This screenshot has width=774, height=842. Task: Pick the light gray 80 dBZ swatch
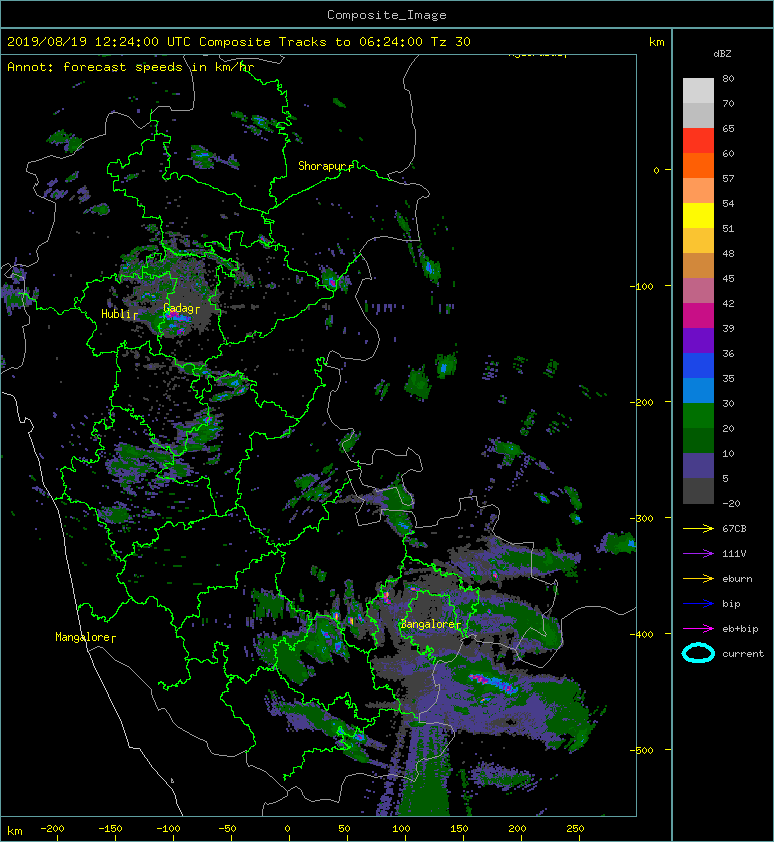698,91
